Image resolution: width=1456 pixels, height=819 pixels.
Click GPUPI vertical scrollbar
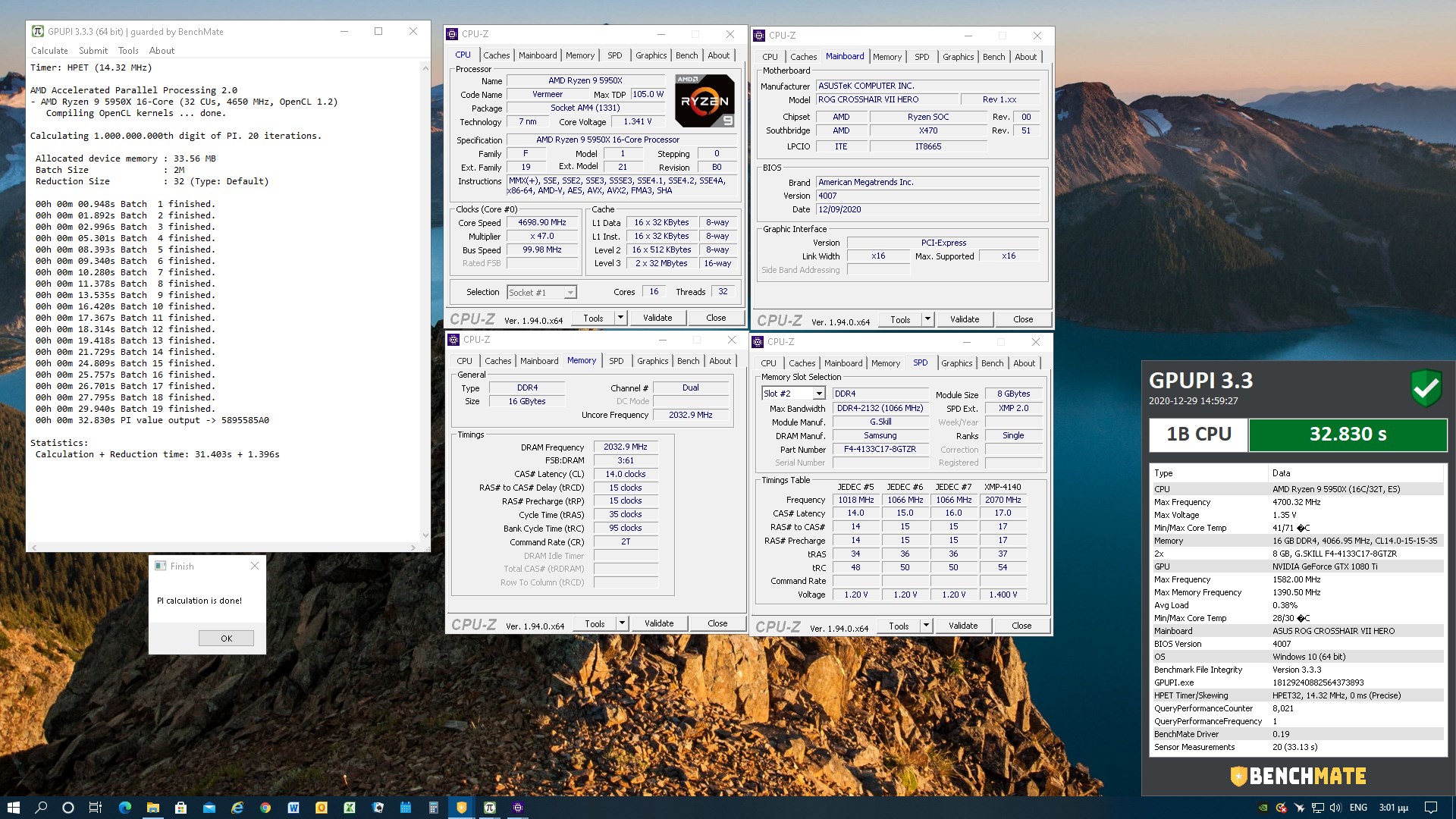[x=425, y=302]
